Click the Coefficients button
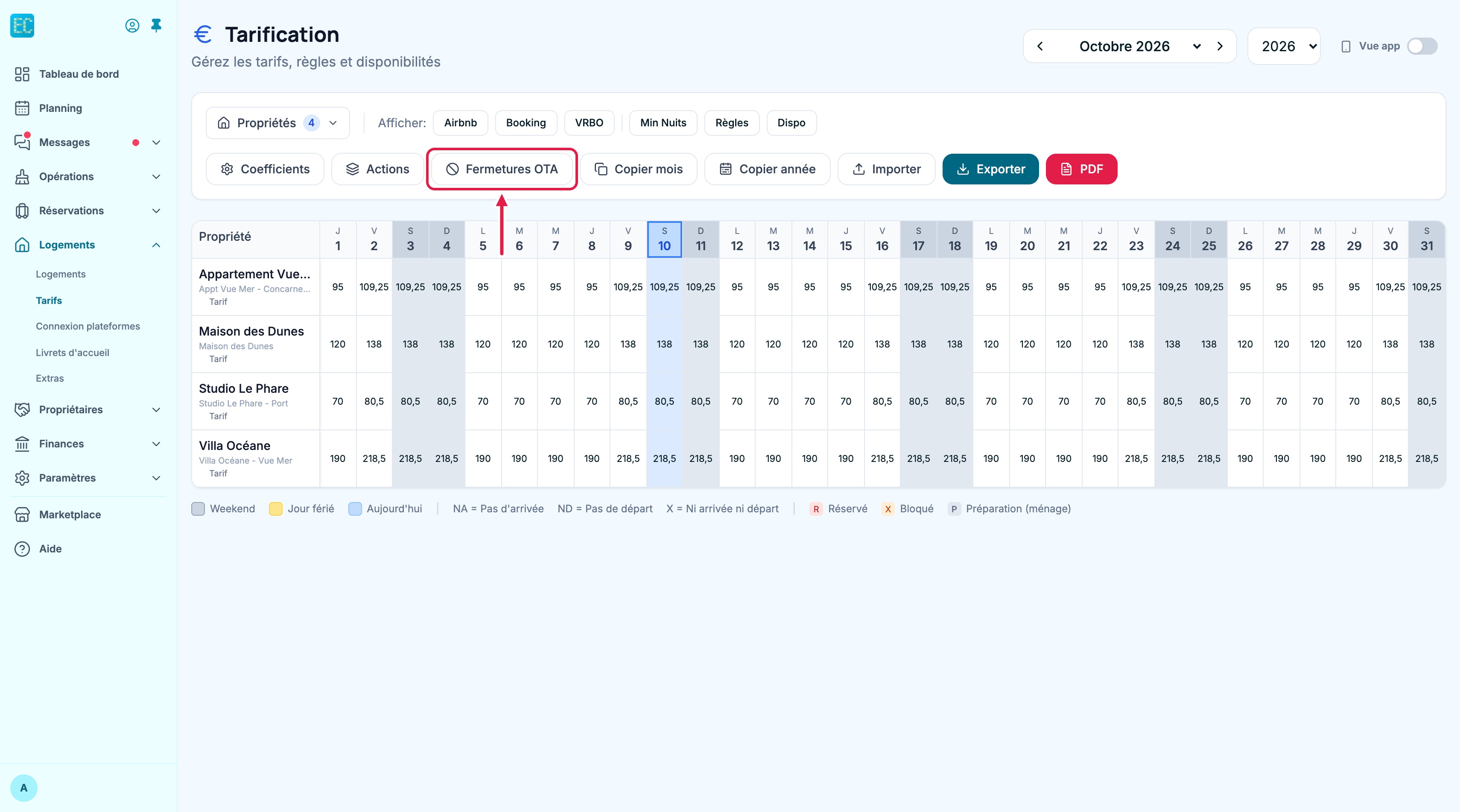 [x=265, y=169]
